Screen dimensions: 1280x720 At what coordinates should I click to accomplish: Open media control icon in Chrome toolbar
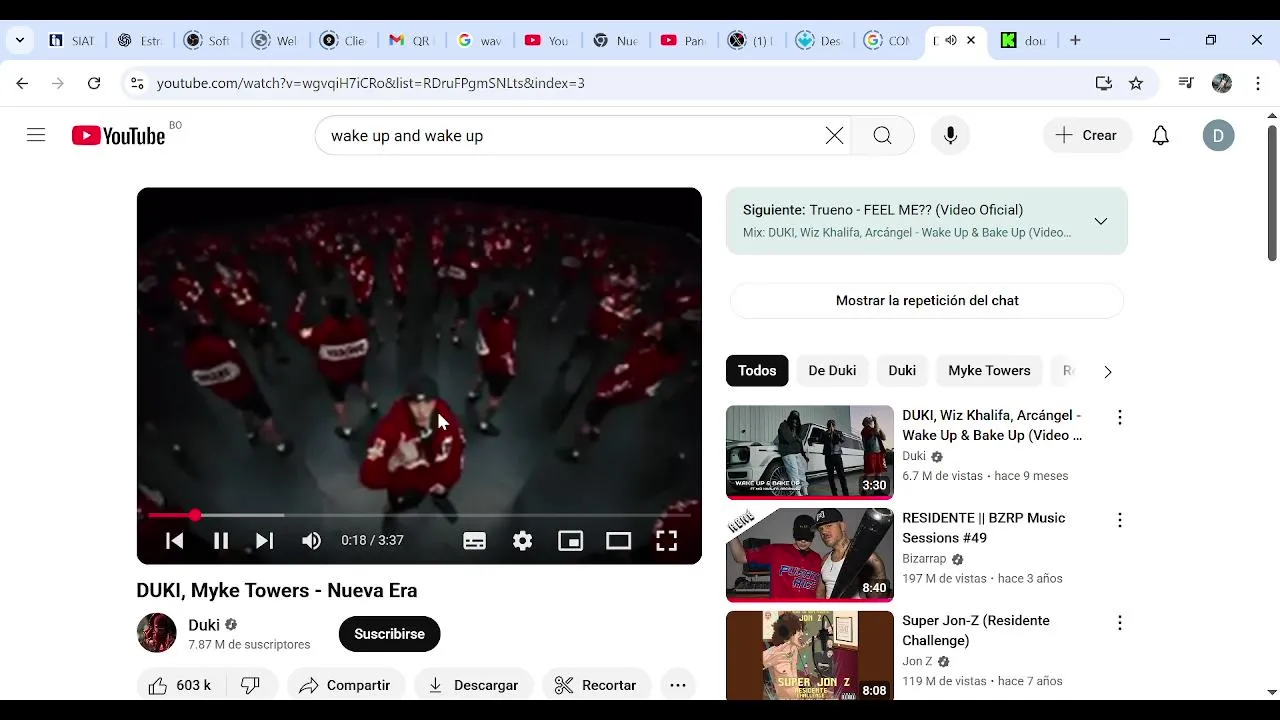coord(1186,83)
